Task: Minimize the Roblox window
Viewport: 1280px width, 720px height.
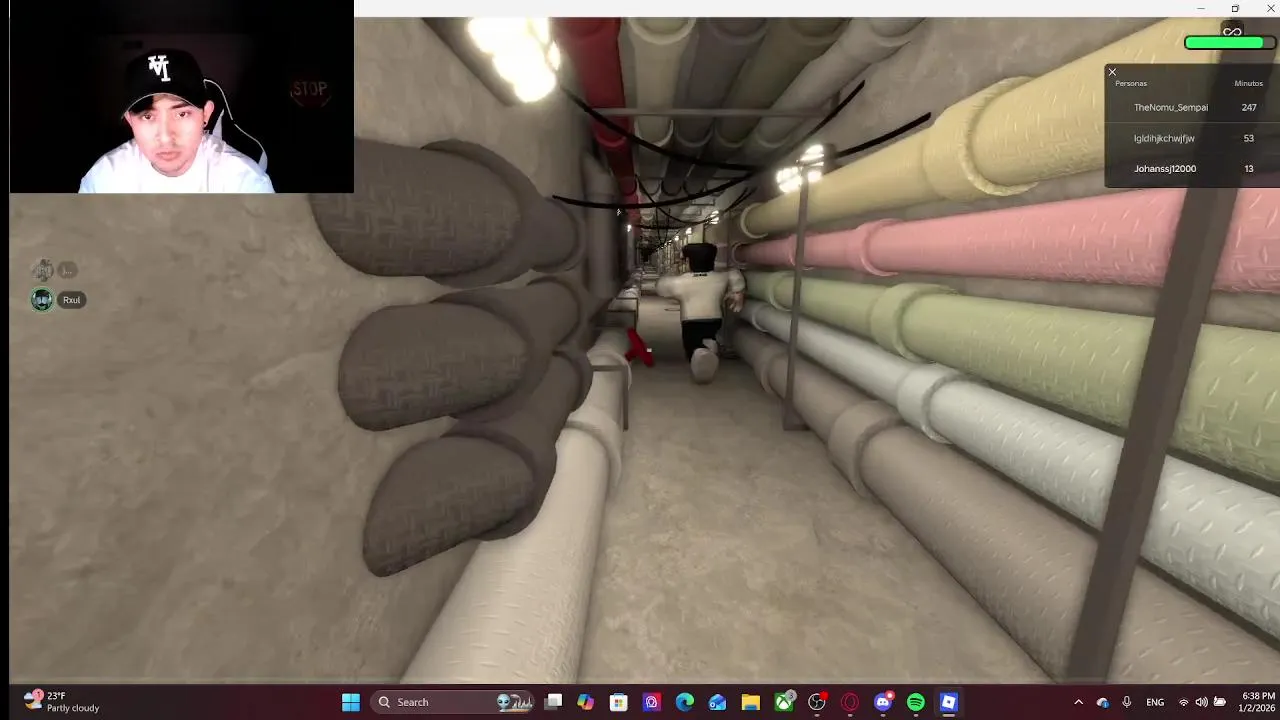Action: pos(1201,8)
